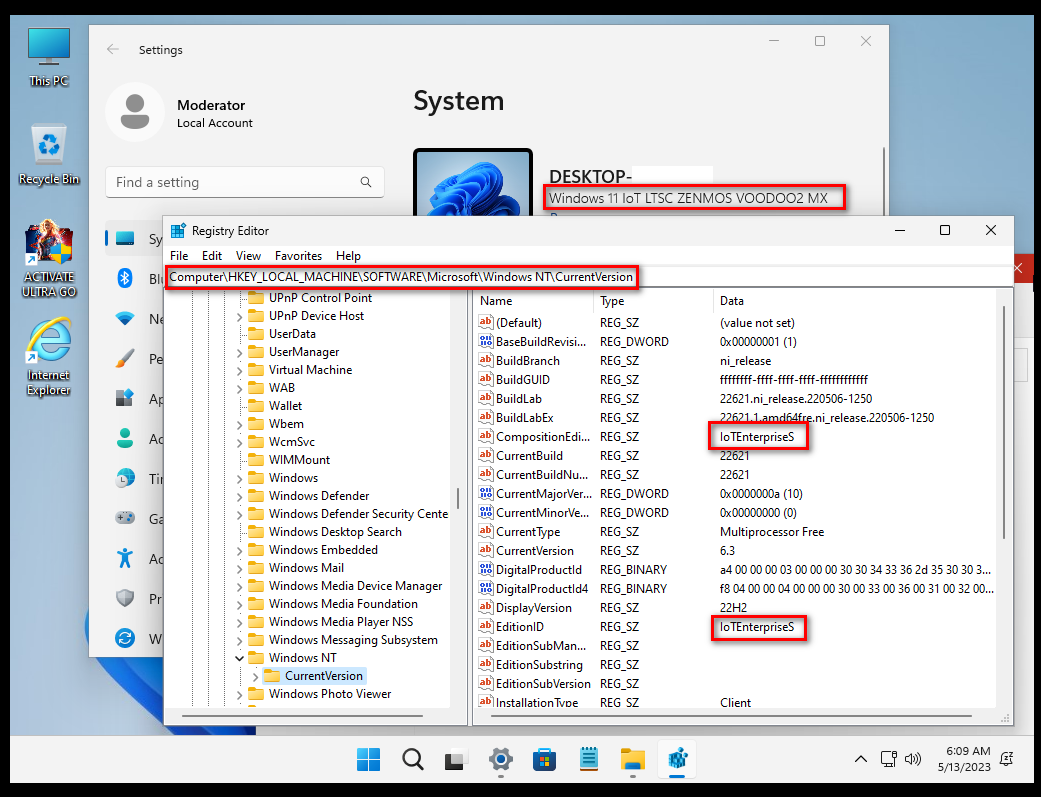Open File Explorer from taskbar
This screenshot has height=797, width=1041.
pos(633,759)
